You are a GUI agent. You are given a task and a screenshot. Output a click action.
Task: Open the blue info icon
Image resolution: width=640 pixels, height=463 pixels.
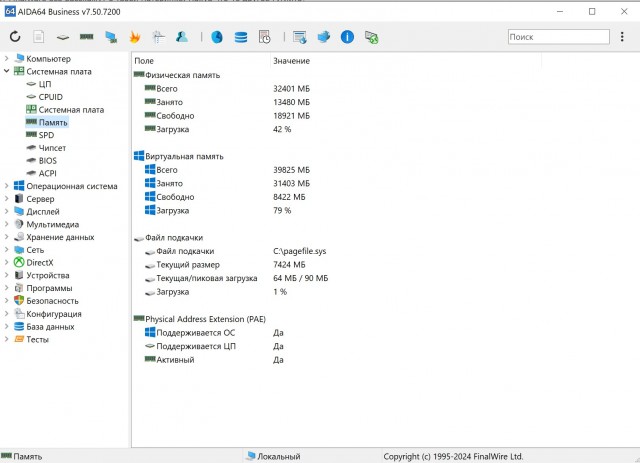[347, 37]
